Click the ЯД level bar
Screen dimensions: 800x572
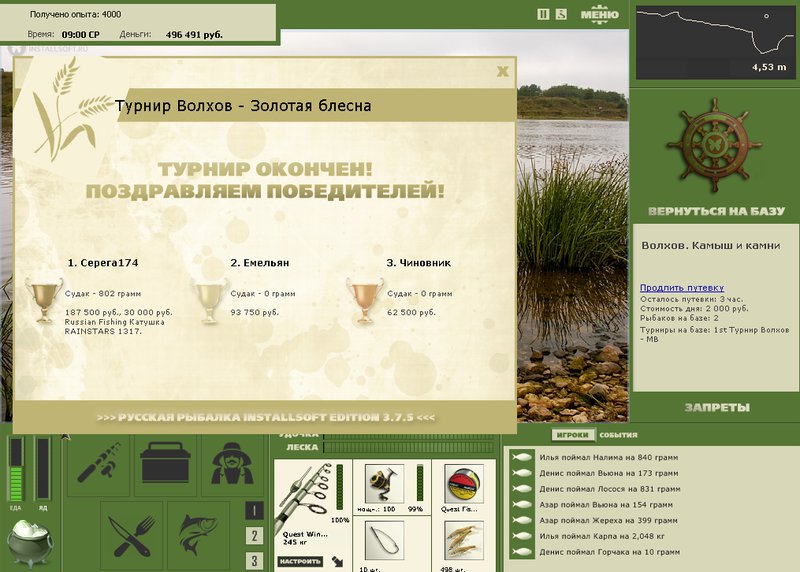pos(42,469)
